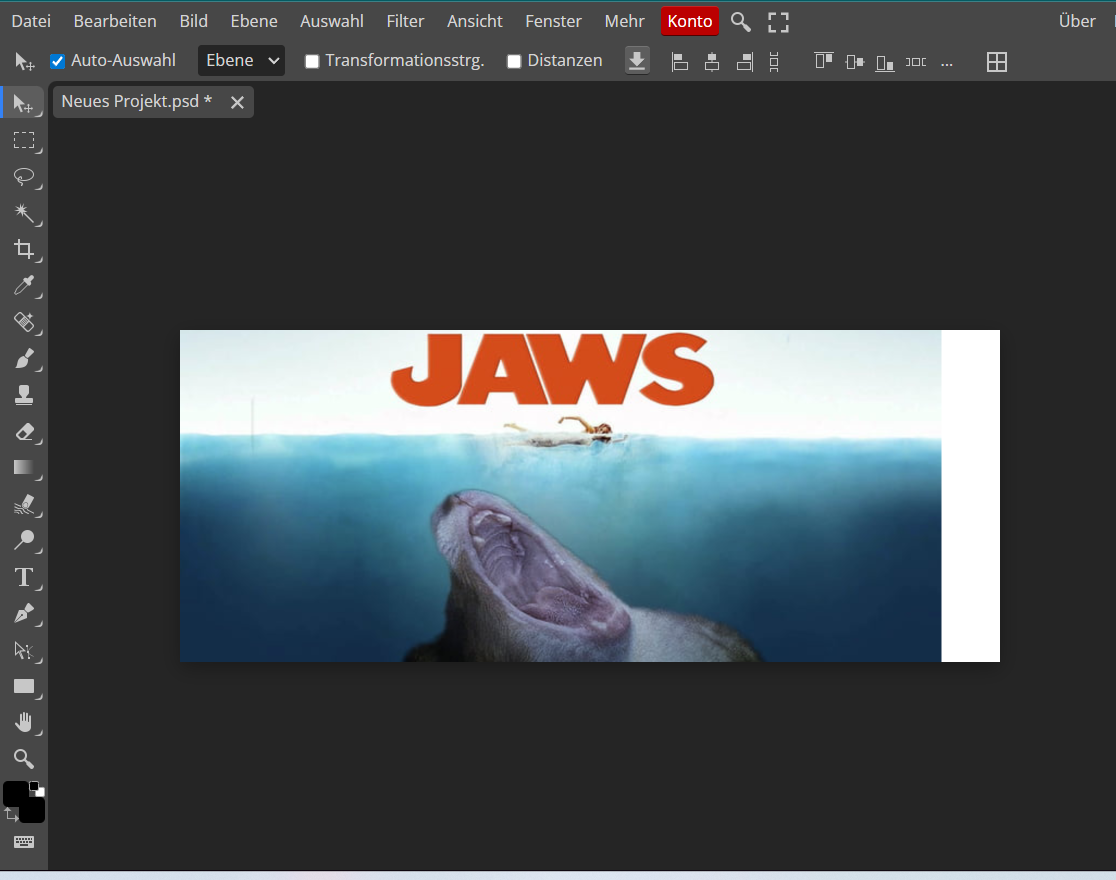
Task: Expand more alignment options via ellipsis
Action: (x=947, y=62)
